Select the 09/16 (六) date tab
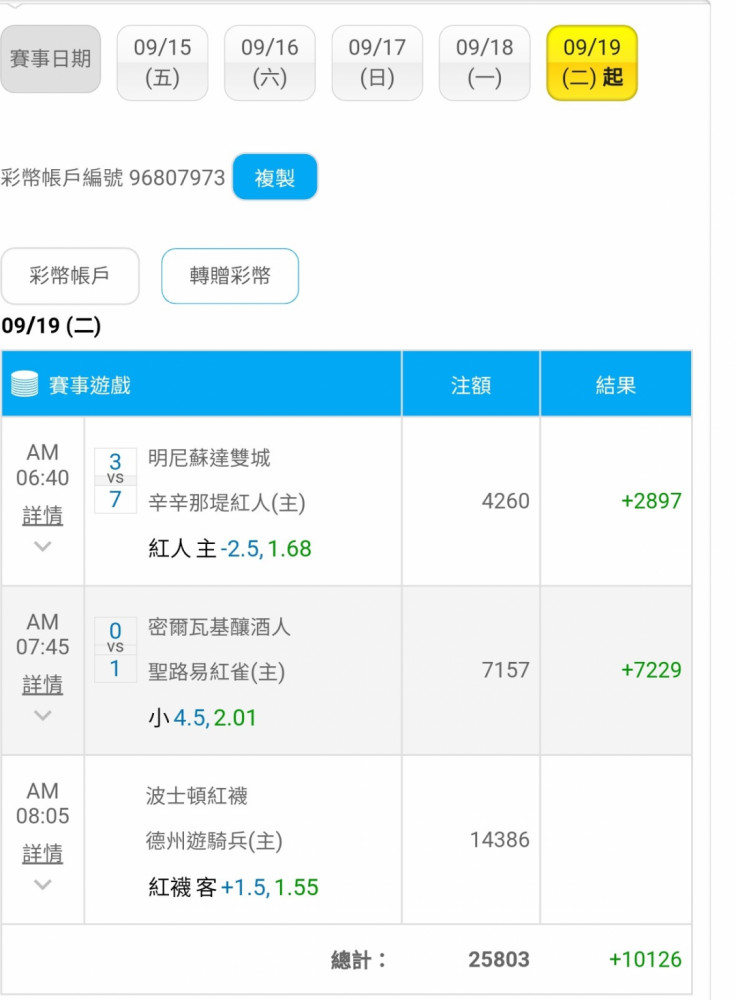This screenshot has height=1000, width=736. click(269, 62)
